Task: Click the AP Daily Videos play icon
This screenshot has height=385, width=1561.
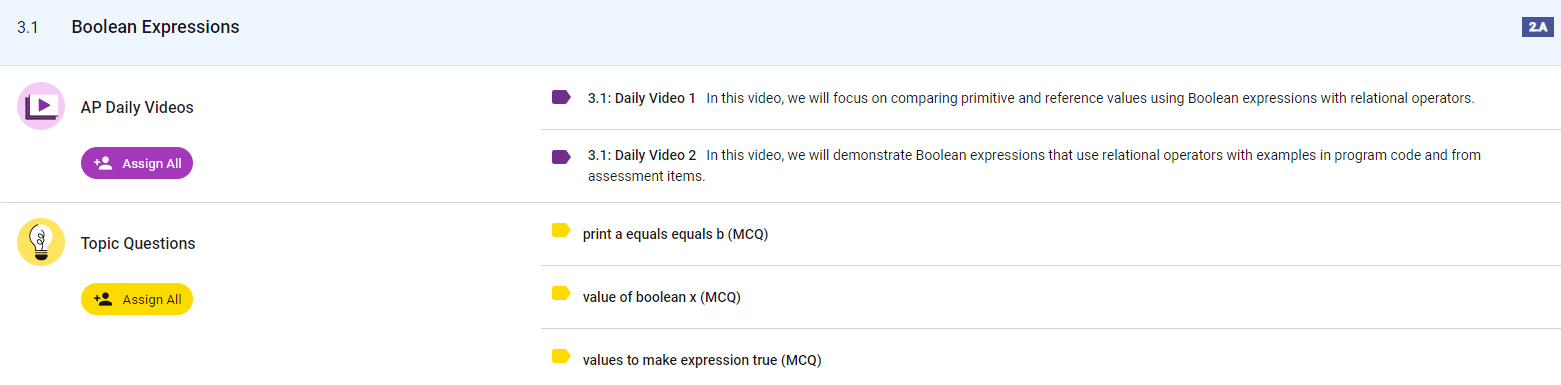Action: click(x=41, y=106)
